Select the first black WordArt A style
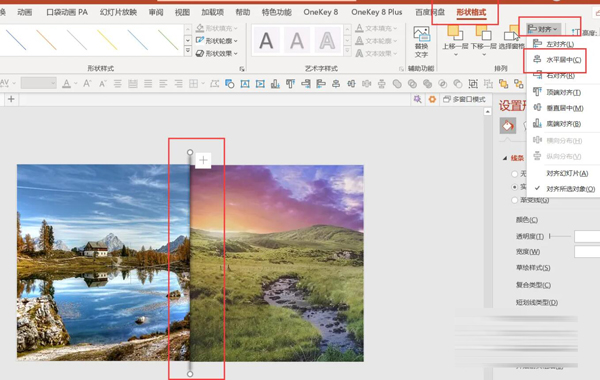The height and width of the screenshot is (380, 600). [266, 40]
